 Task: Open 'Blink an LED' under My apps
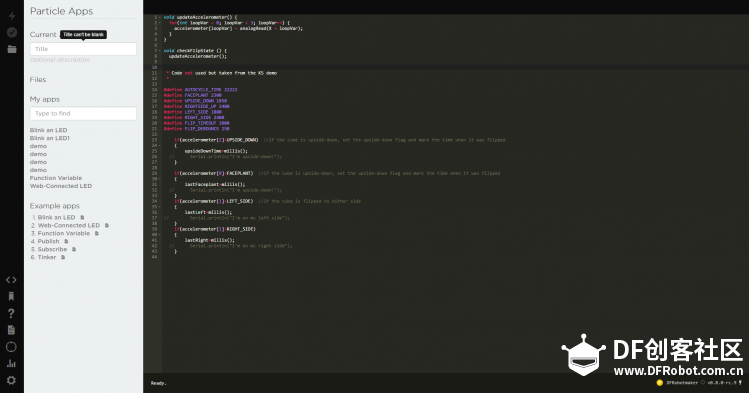click(48, 130)
